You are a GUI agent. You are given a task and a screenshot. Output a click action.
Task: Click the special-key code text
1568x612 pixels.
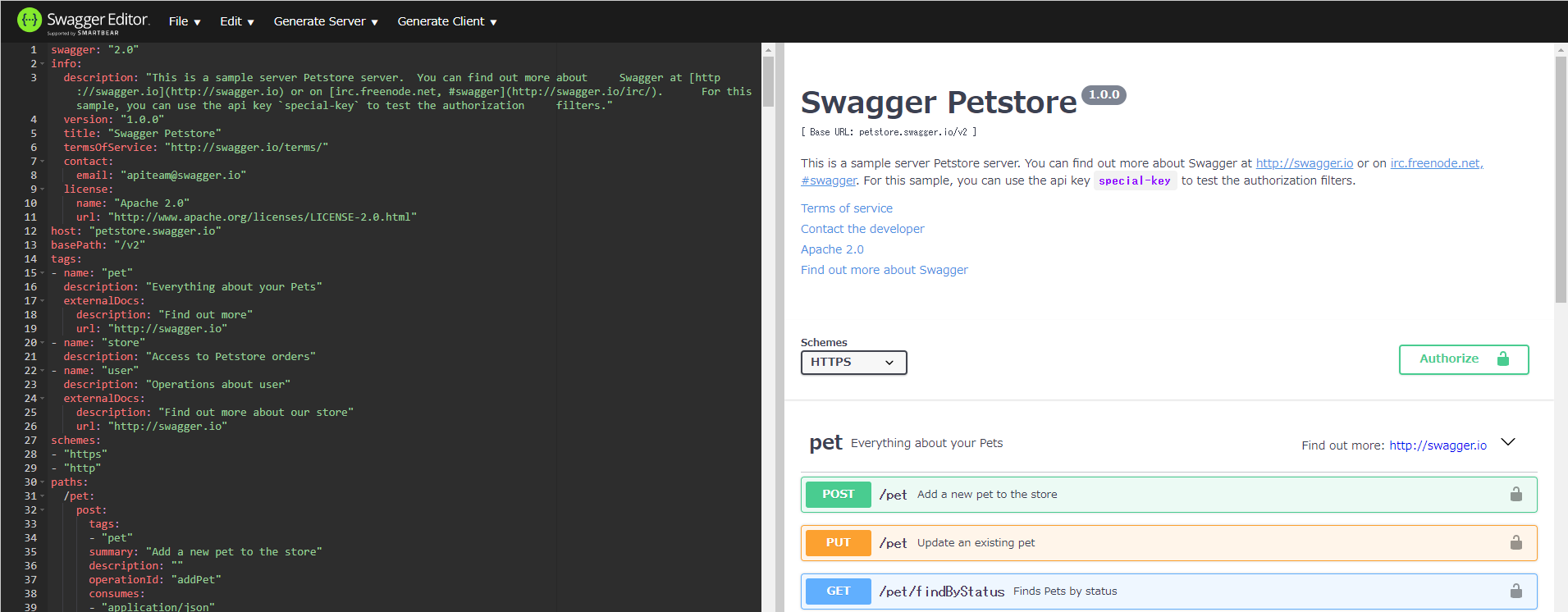point(1135,180)
